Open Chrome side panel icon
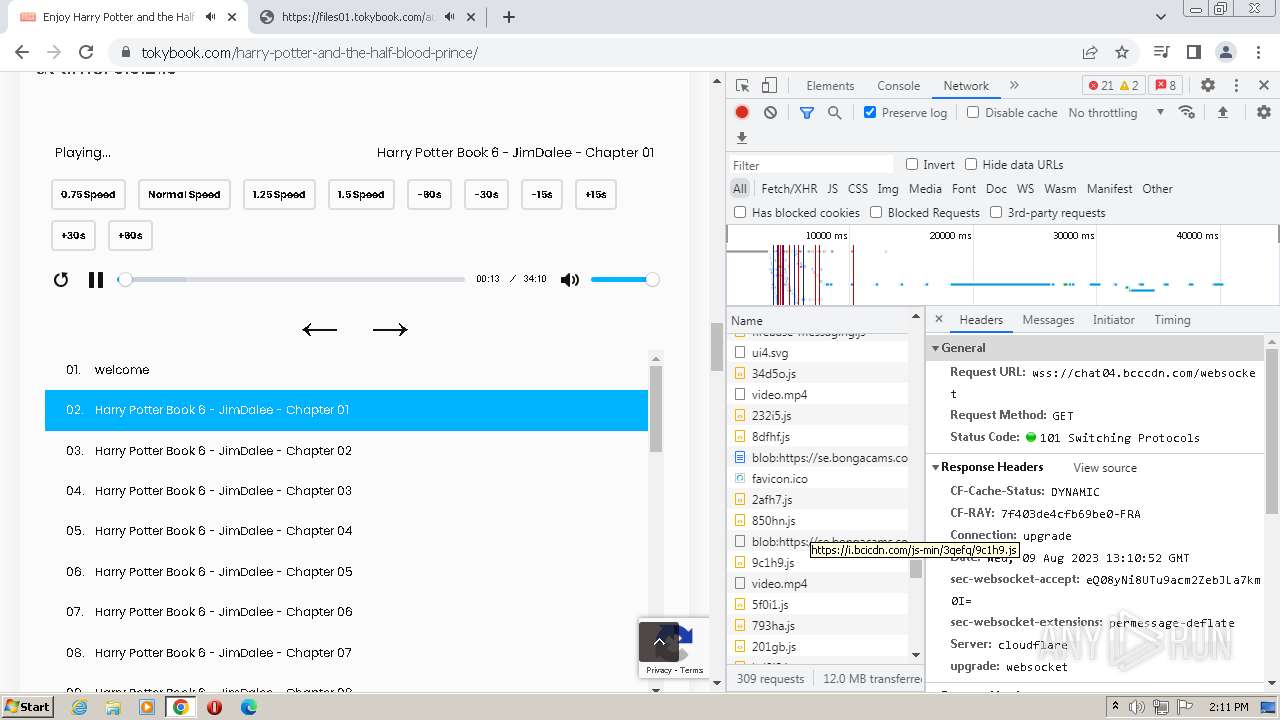This screenshot has height=720, width=1280. pos(1193,52)
